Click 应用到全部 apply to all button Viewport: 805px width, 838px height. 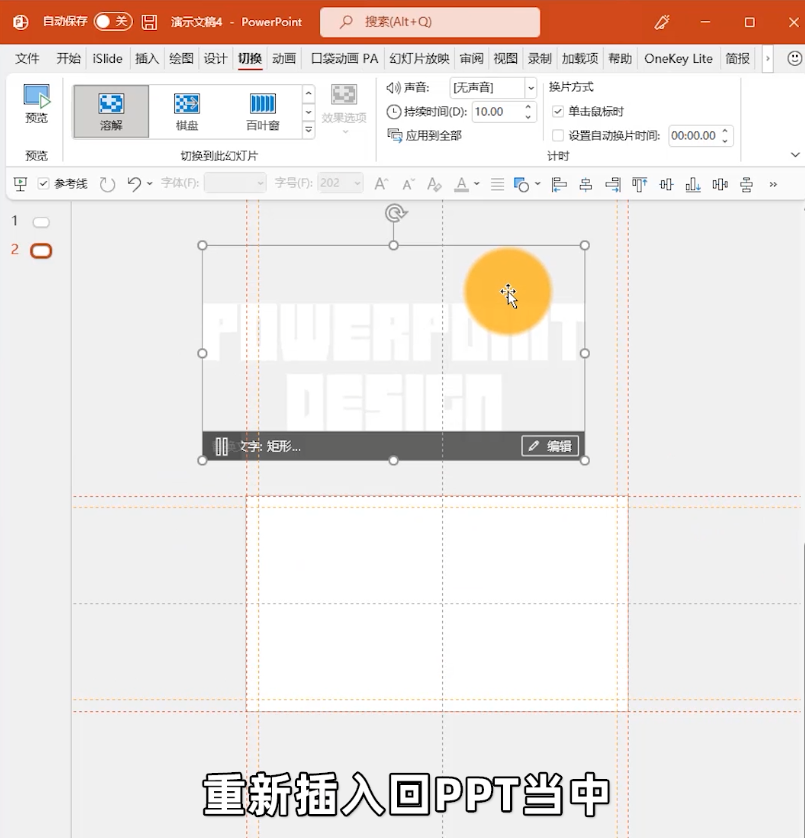424,135
